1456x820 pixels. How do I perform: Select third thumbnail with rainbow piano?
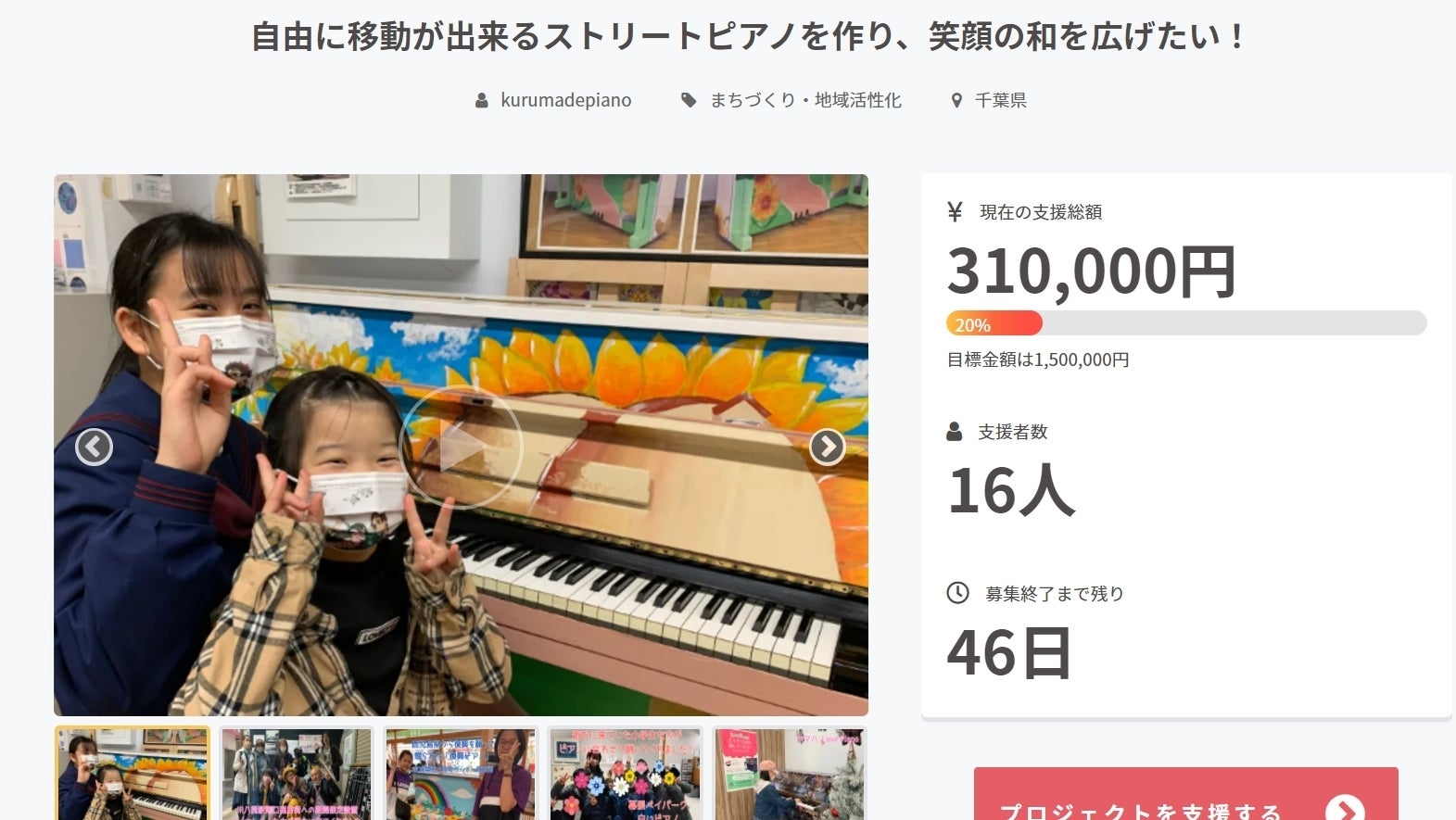pyautogui.click(x=461, y=774)
